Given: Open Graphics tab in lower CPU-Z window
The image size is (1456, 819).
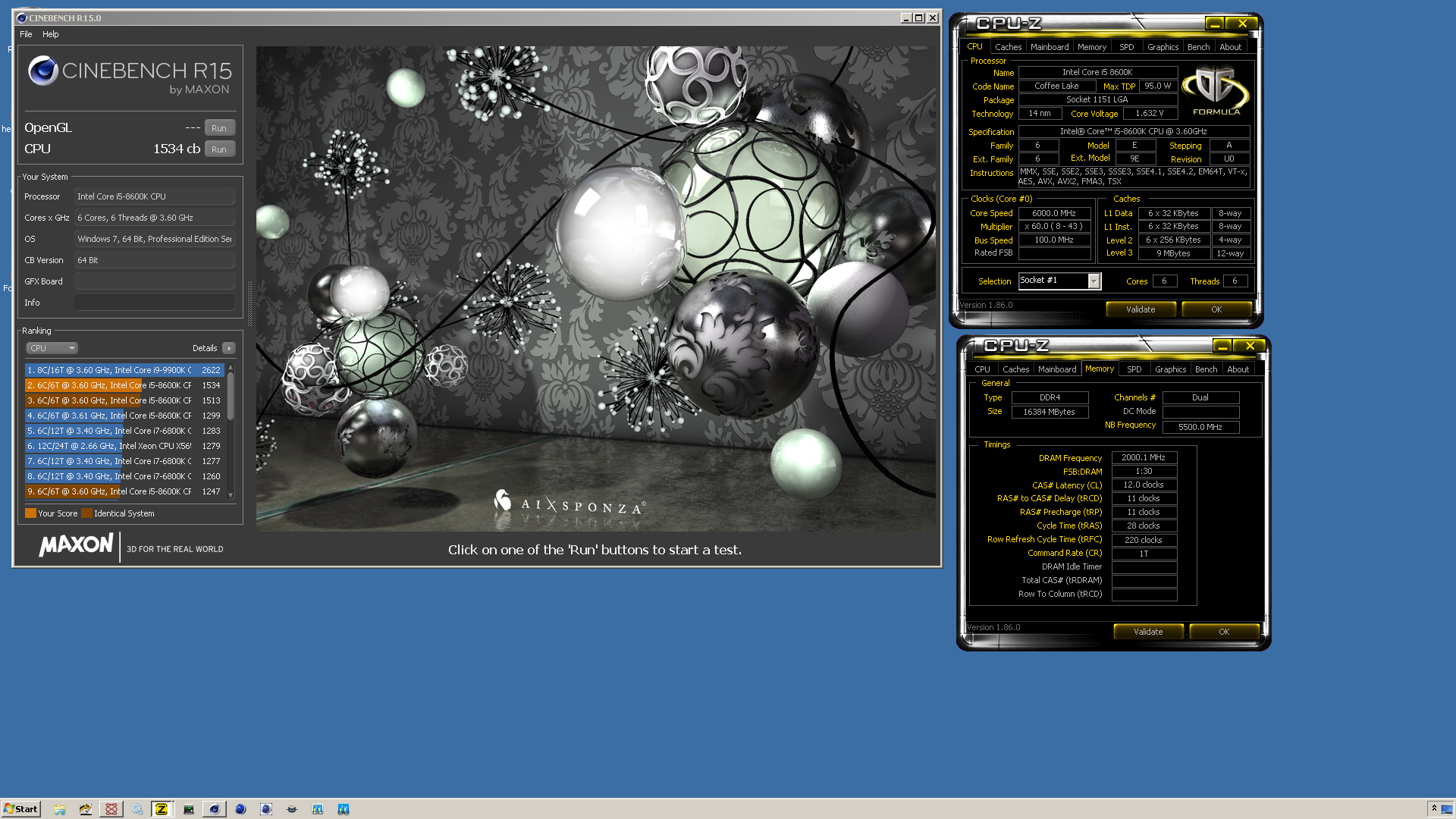Looking at the screenshot, I should pos(1170,369).
